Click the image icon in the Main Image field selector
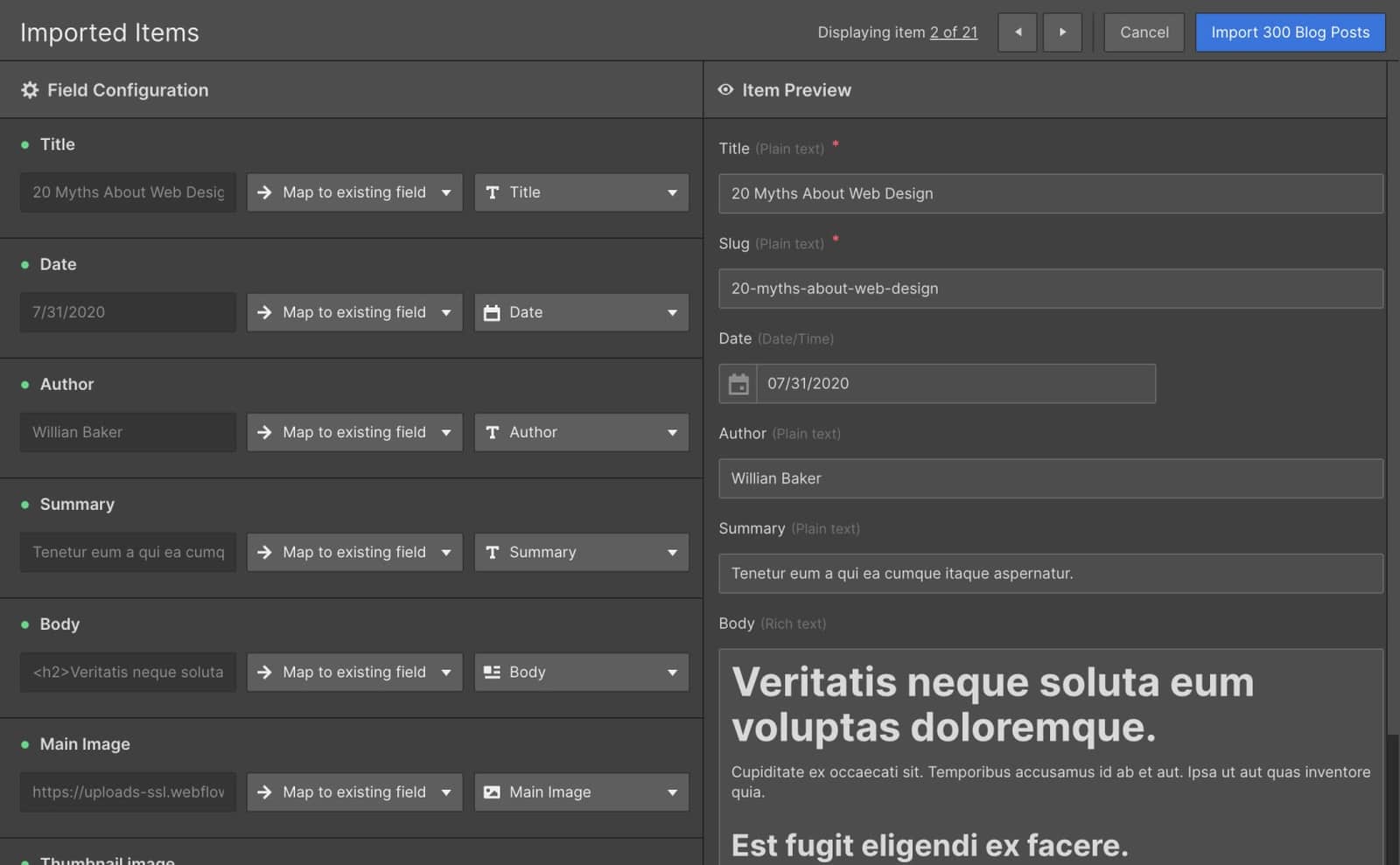Image resolution: width=1400 pixels, height=865 pixels. [491, 792]
